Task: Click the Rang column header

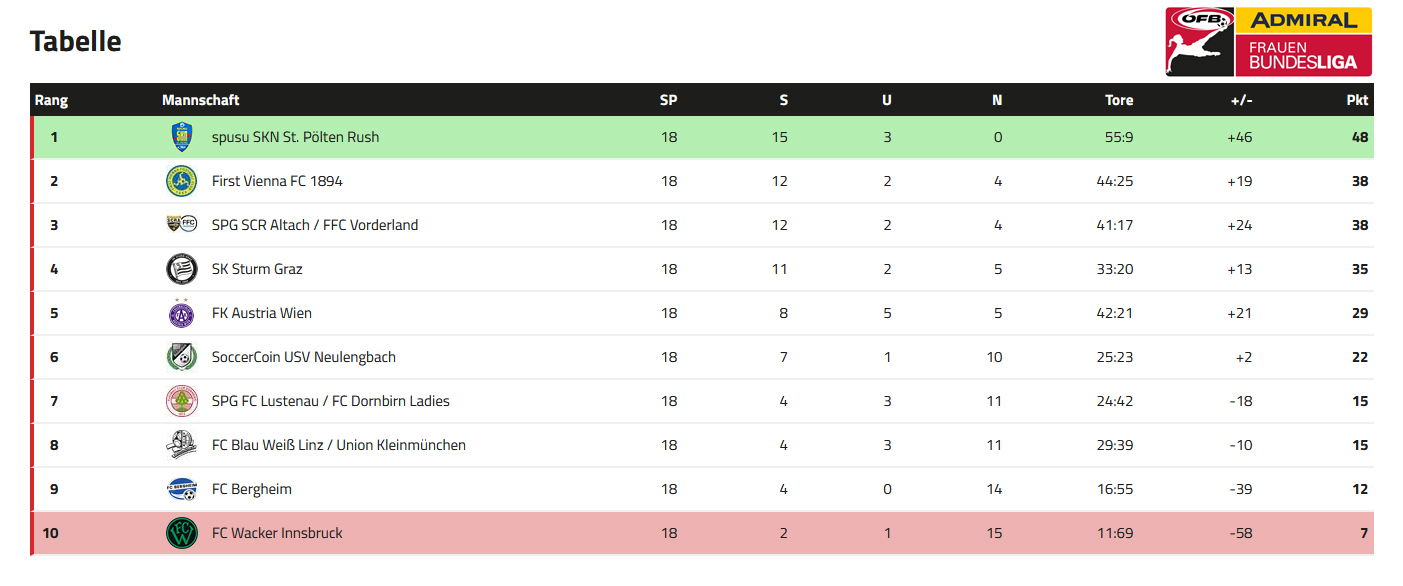Action: (x=51, y=100)
